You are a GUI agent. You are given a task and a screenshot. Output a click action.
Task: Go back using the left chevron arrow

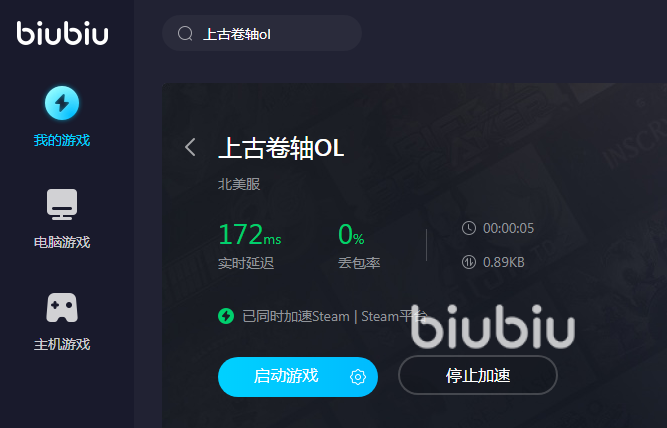click(190, 147)
